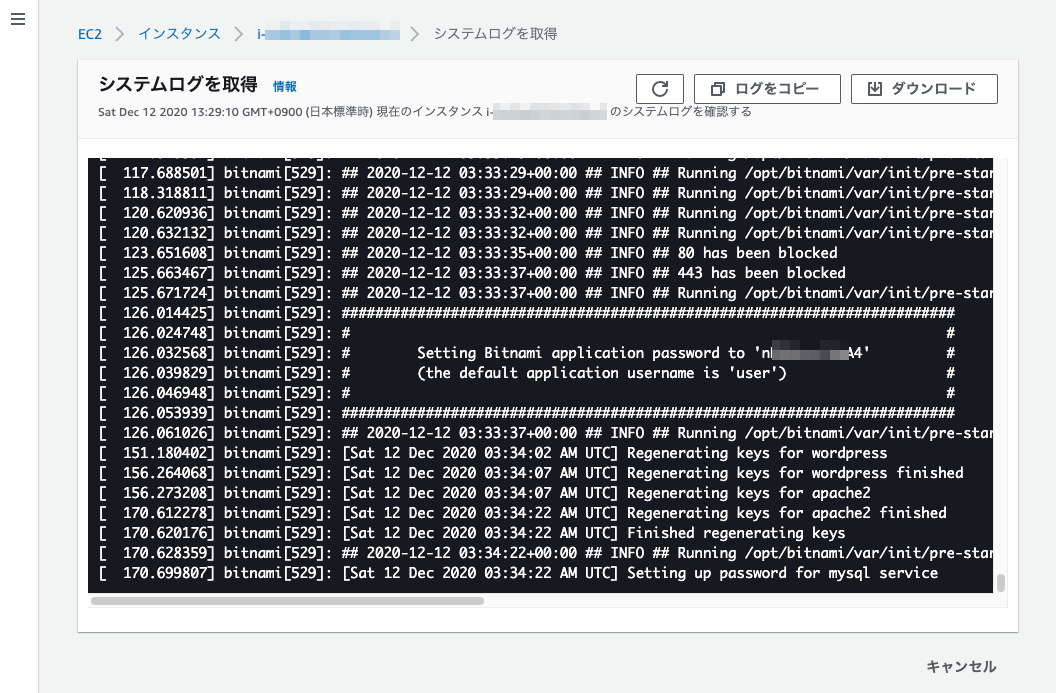Click the log line with timestamp 170.628359

coord(546,553)
